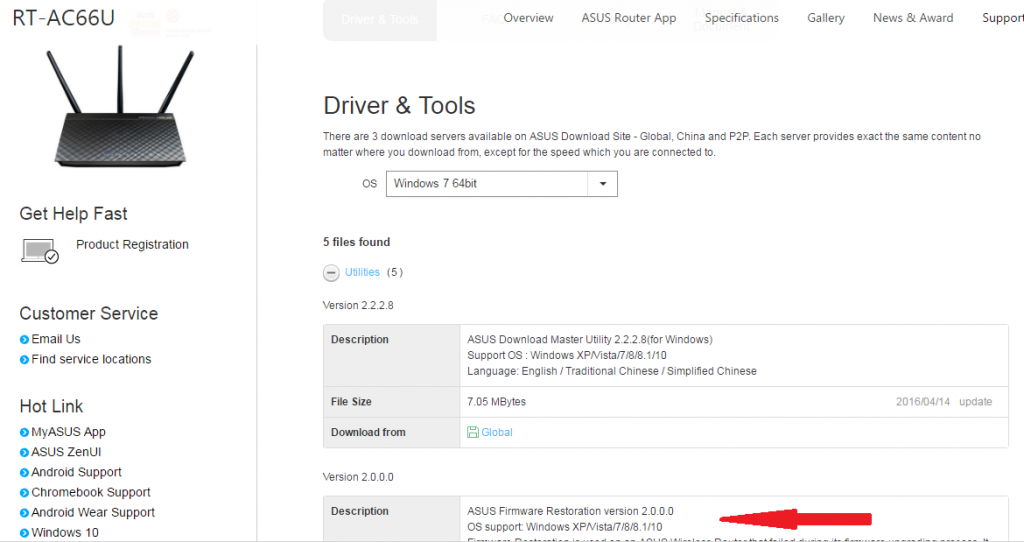Click the bullet icon beside Chromebook Support

(24, 493)
